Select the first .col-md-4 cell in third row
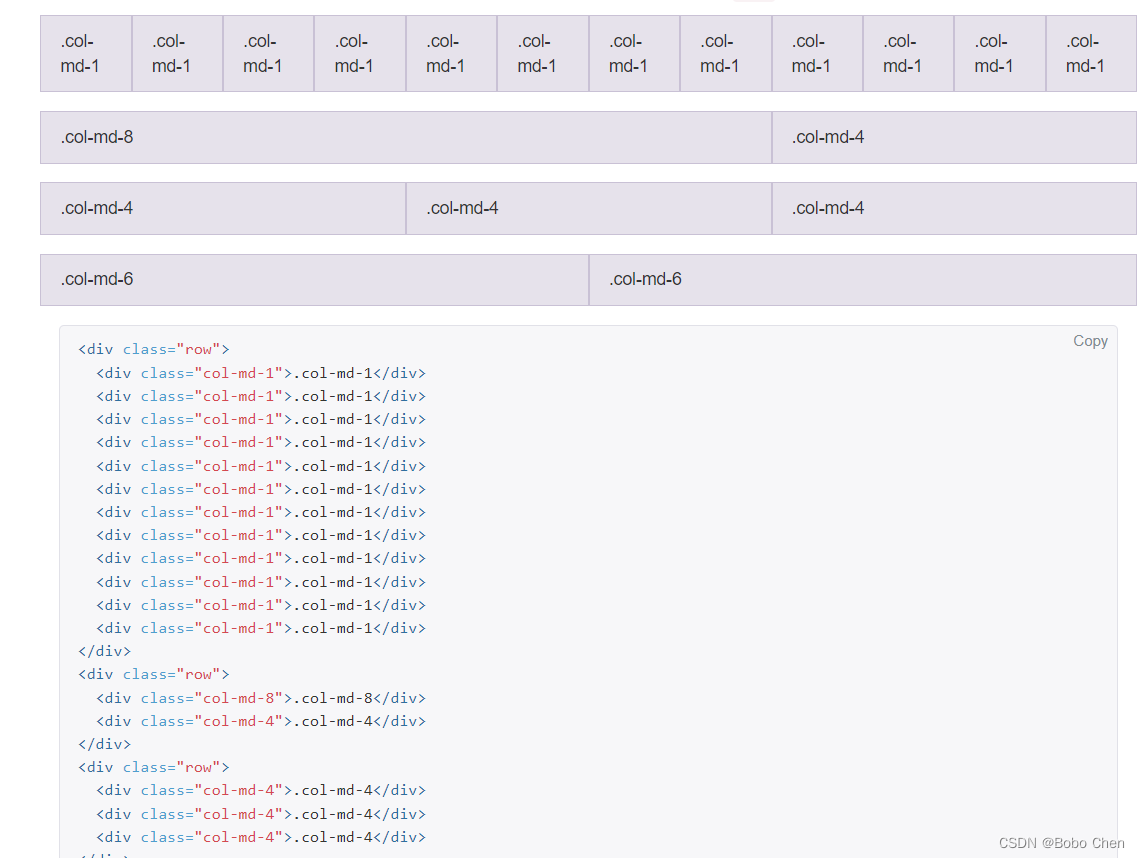The width and height of the screenshot is (1140, 858). pos(222,208)
